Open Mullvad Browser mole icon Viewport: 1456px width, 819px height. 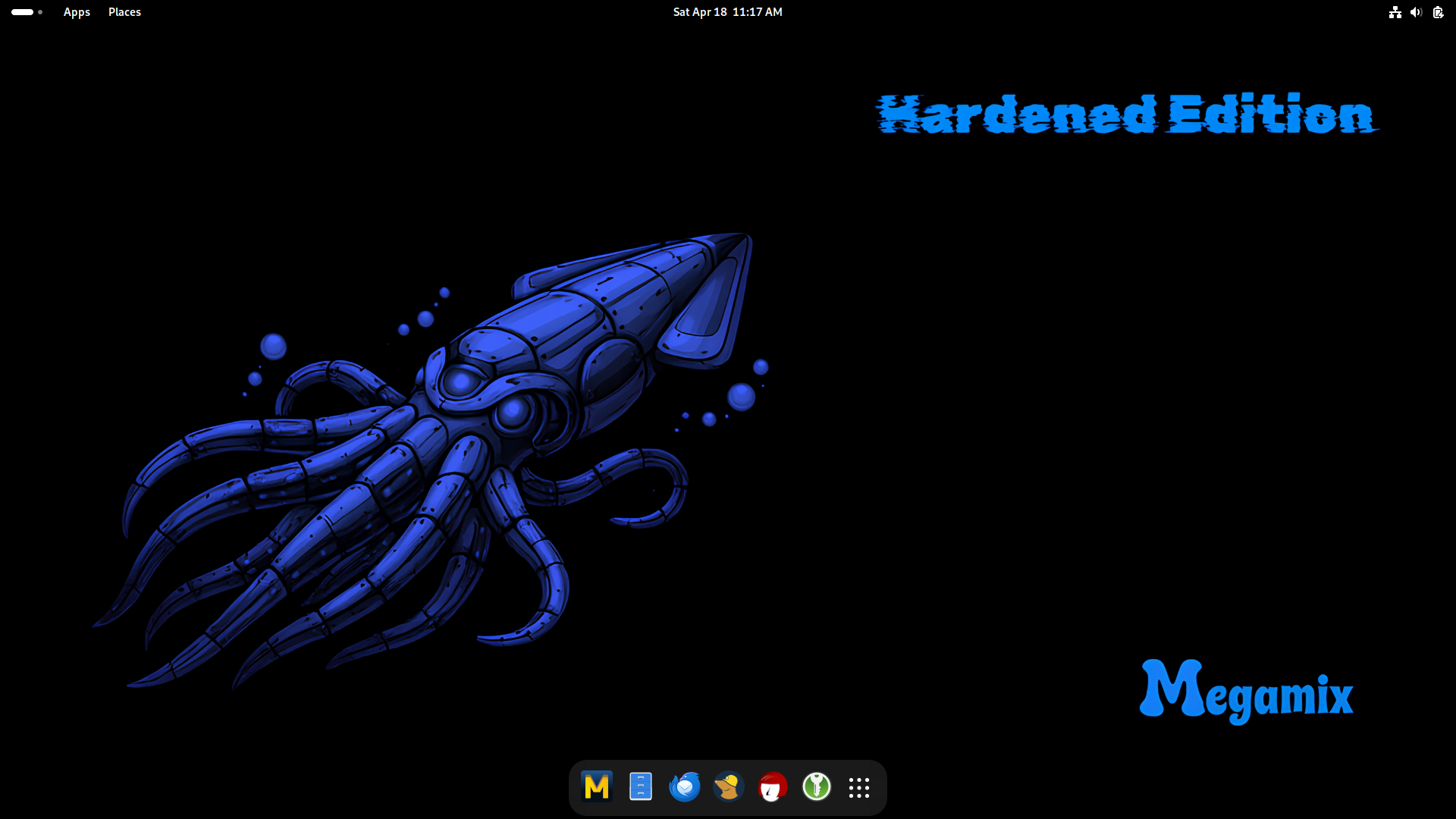729,787
